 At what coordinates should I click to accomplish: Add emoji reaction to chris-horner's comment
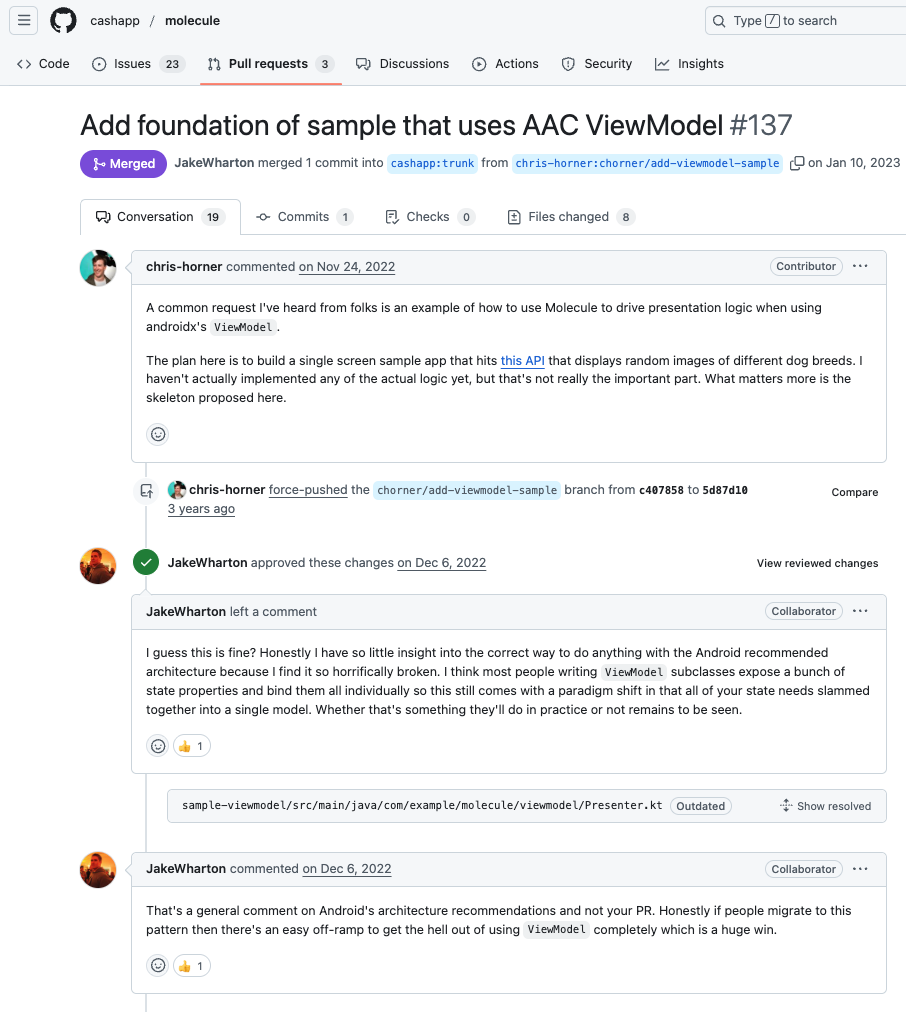[x=158, y=434]
